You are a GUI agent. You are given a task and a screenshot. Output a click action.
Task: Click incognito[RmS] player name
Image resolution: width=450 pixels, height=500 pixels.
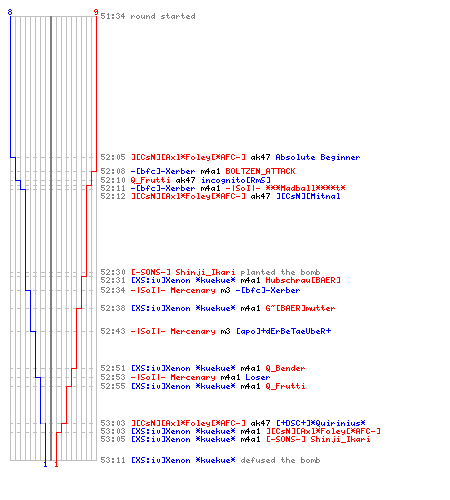(x=235, y=180)
